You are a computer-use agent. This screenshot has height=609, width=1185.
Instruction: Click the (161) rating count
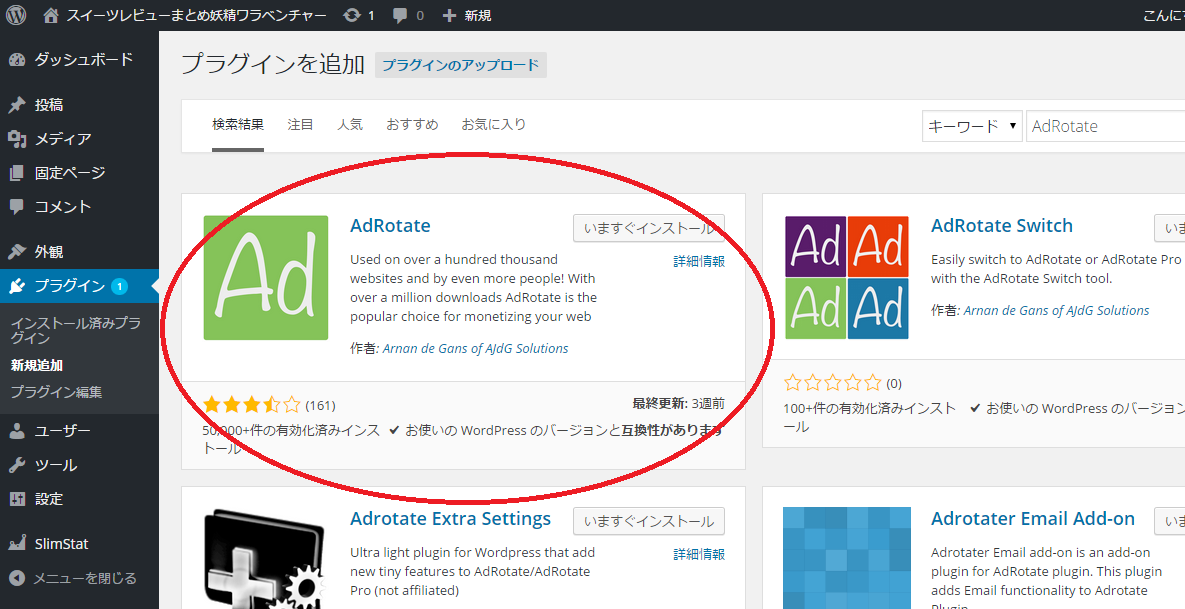320,406
